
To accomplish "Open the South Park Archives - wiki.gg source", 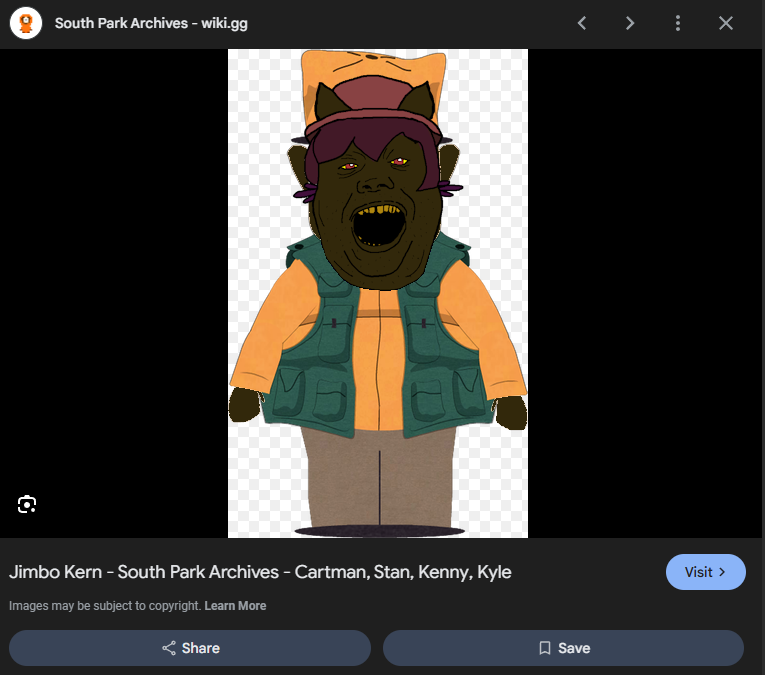I will click(x=151, y=23).
